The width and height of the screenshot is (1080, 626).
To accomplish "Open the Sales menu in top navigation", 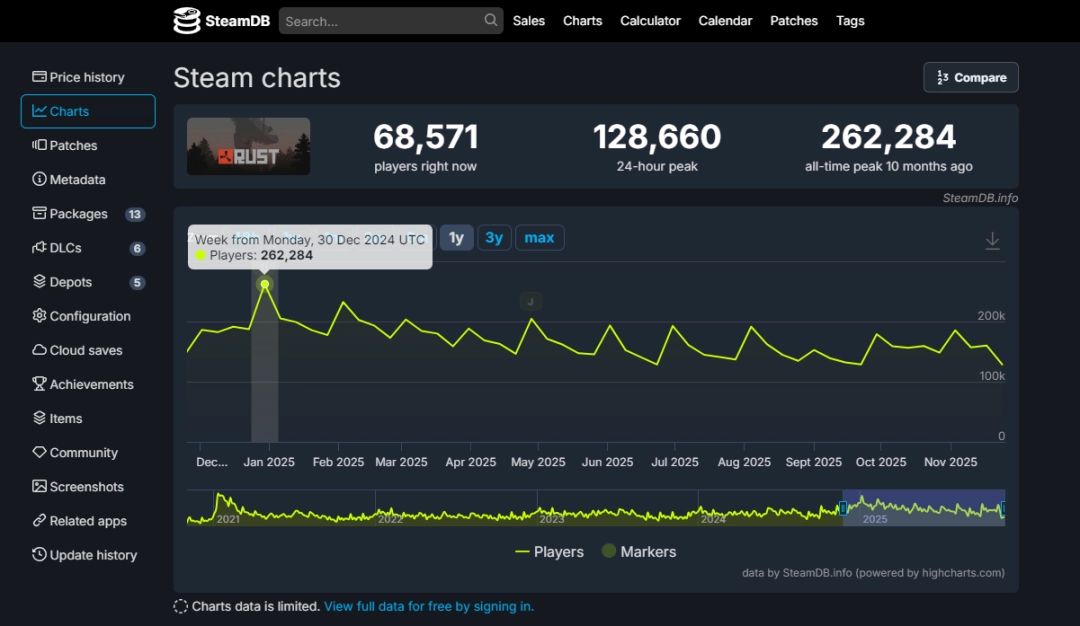I will [x=529, y=21].
